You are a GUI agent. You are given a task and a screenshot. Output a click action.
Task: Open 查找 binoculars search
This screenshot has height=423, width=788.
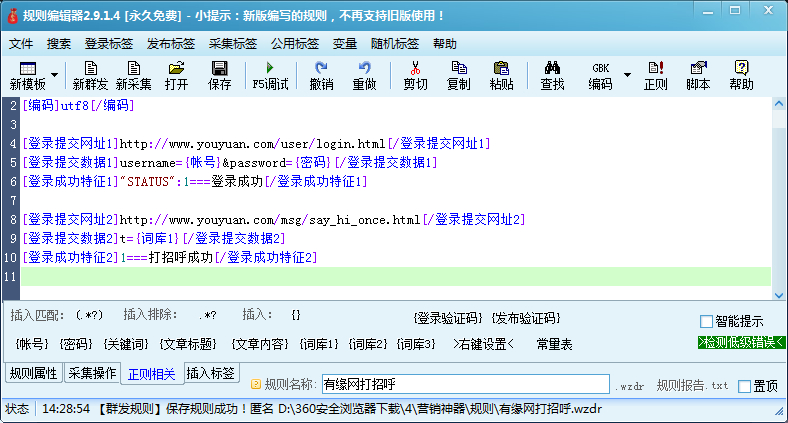coord(552,68)
